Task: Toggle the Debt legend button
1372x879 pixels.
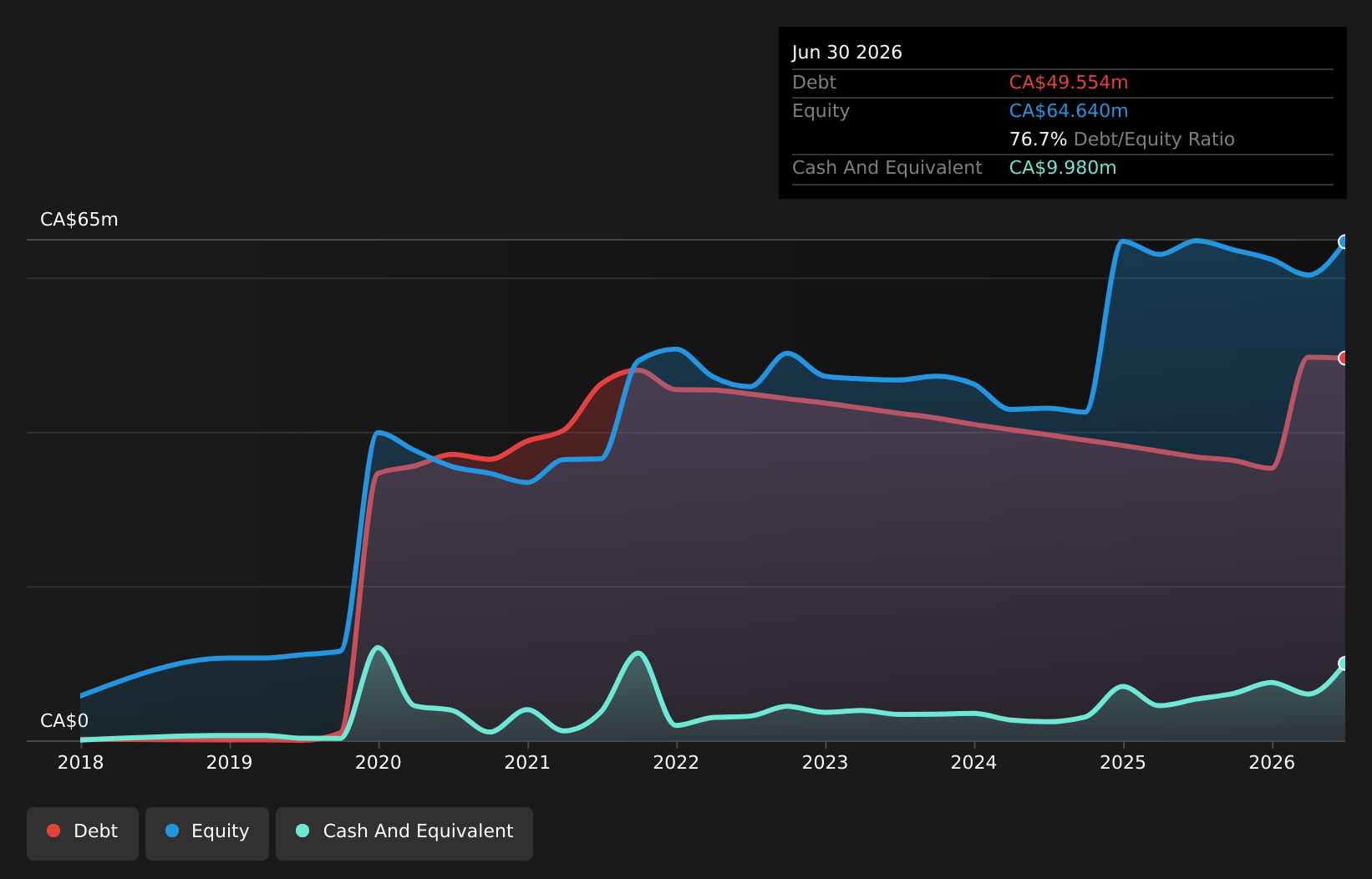Action: click(x=83, y=833)
